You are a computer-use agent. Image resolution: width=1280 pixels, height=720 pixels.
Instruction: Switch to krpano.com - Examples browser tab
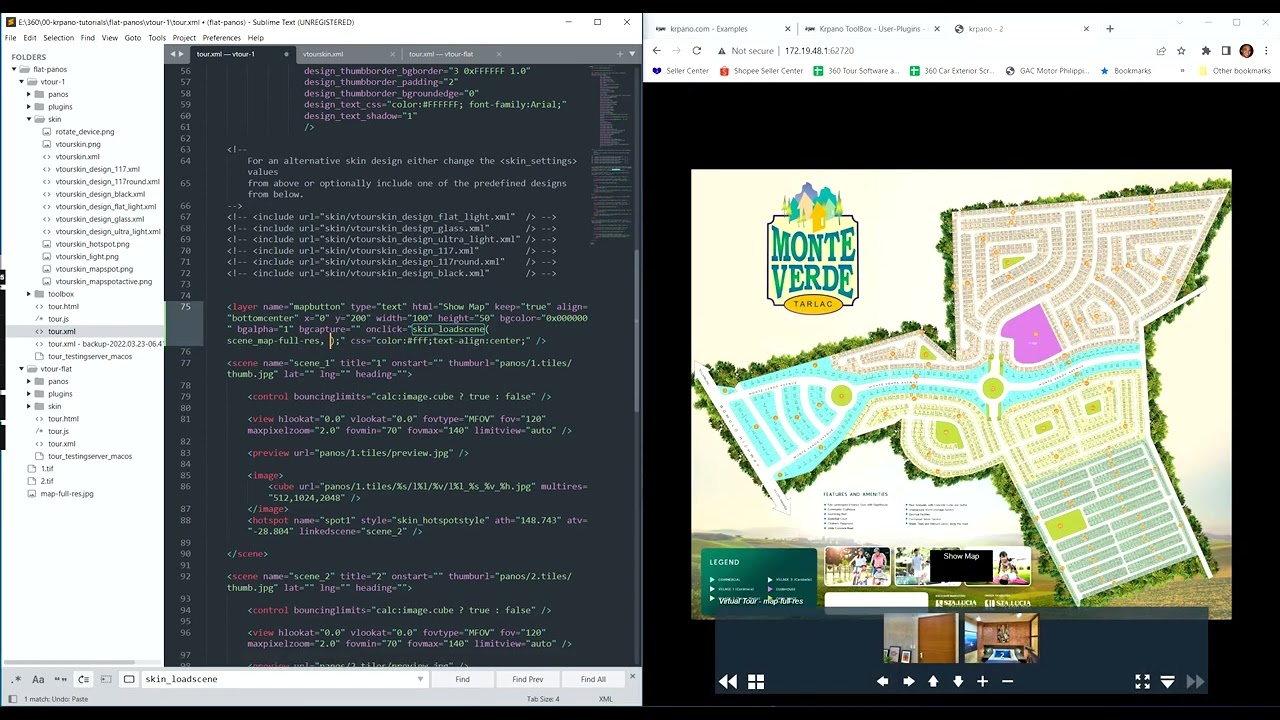tap(721, 29)
